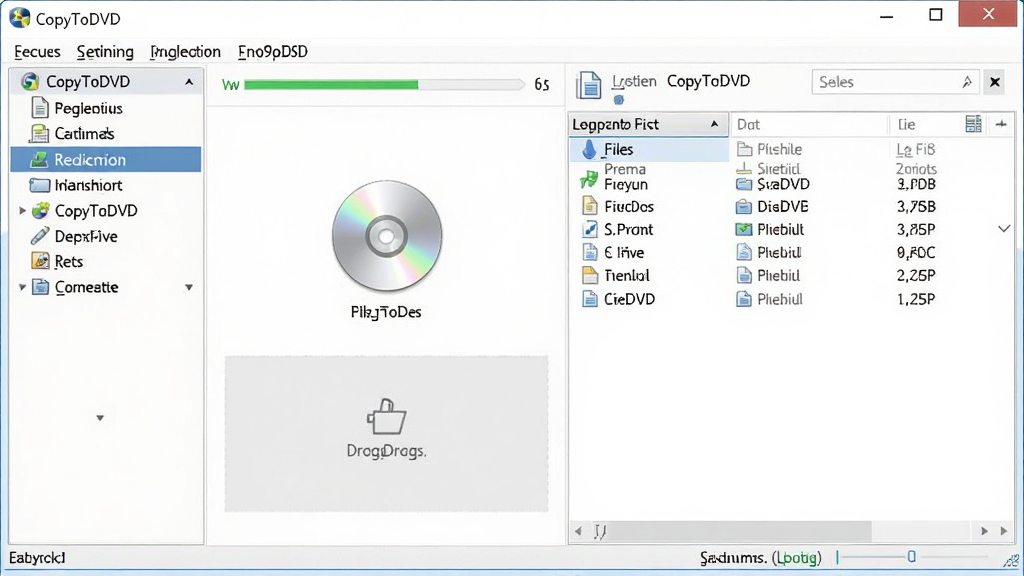Select the Files row

point(648,150)
